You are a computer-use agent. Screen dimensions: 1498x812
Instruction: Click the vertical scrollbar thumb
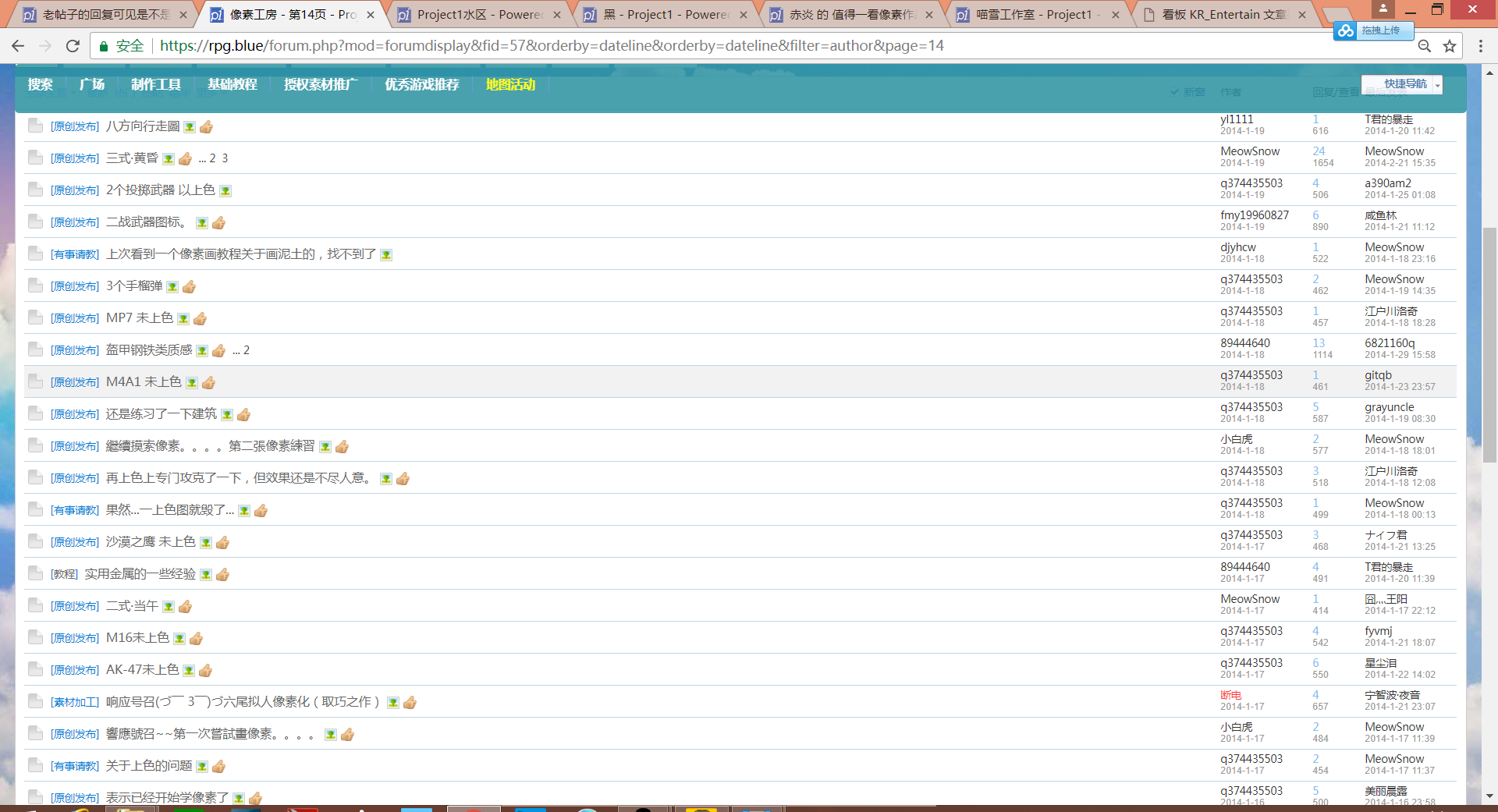(x=1489, y=346)
